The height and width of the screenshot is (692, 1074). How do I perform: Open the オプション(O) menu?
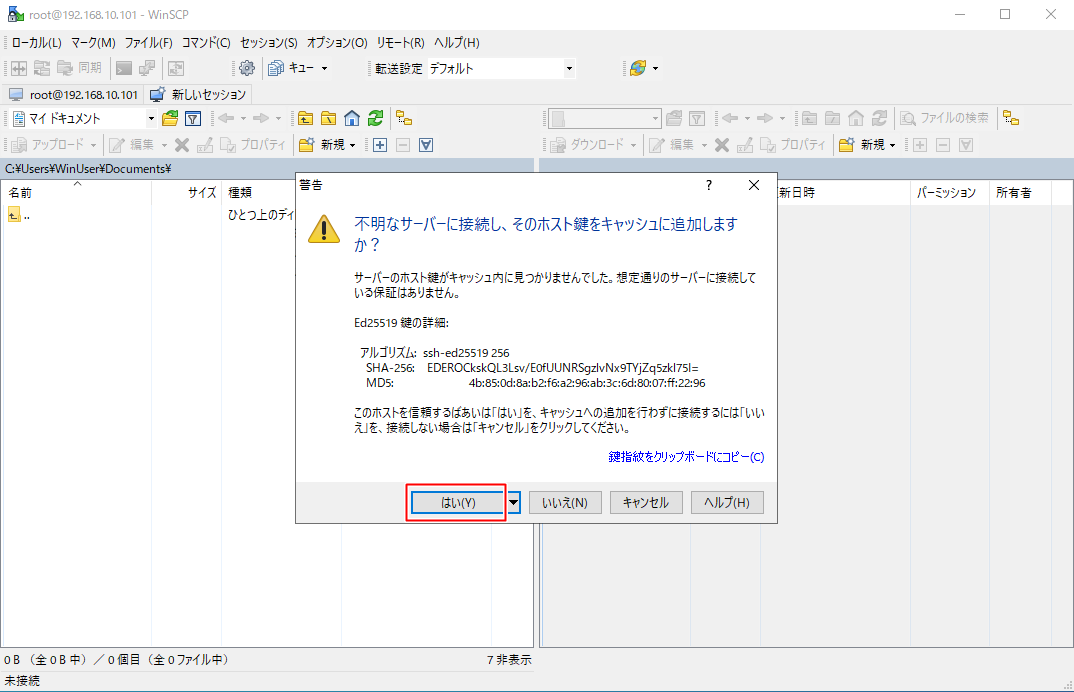pos(337,43)
